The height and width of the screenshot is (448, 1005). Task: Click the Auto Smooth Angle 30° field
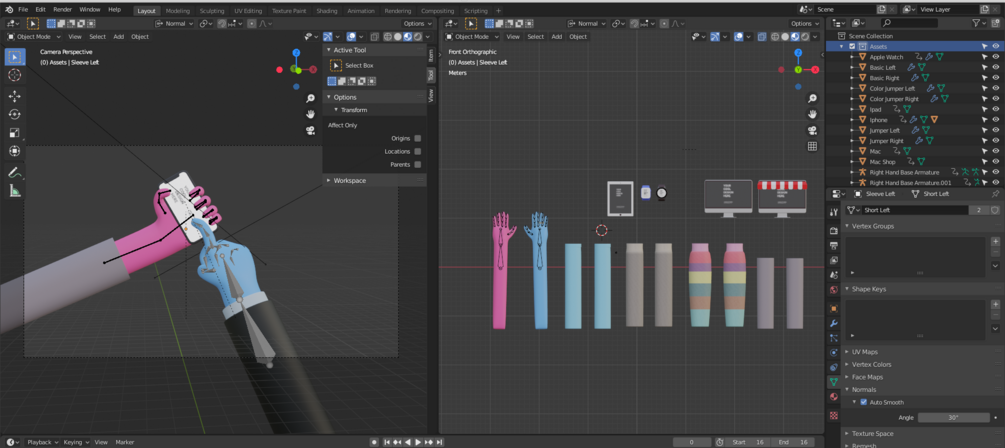pyautogui.click(x=954, y=418)
